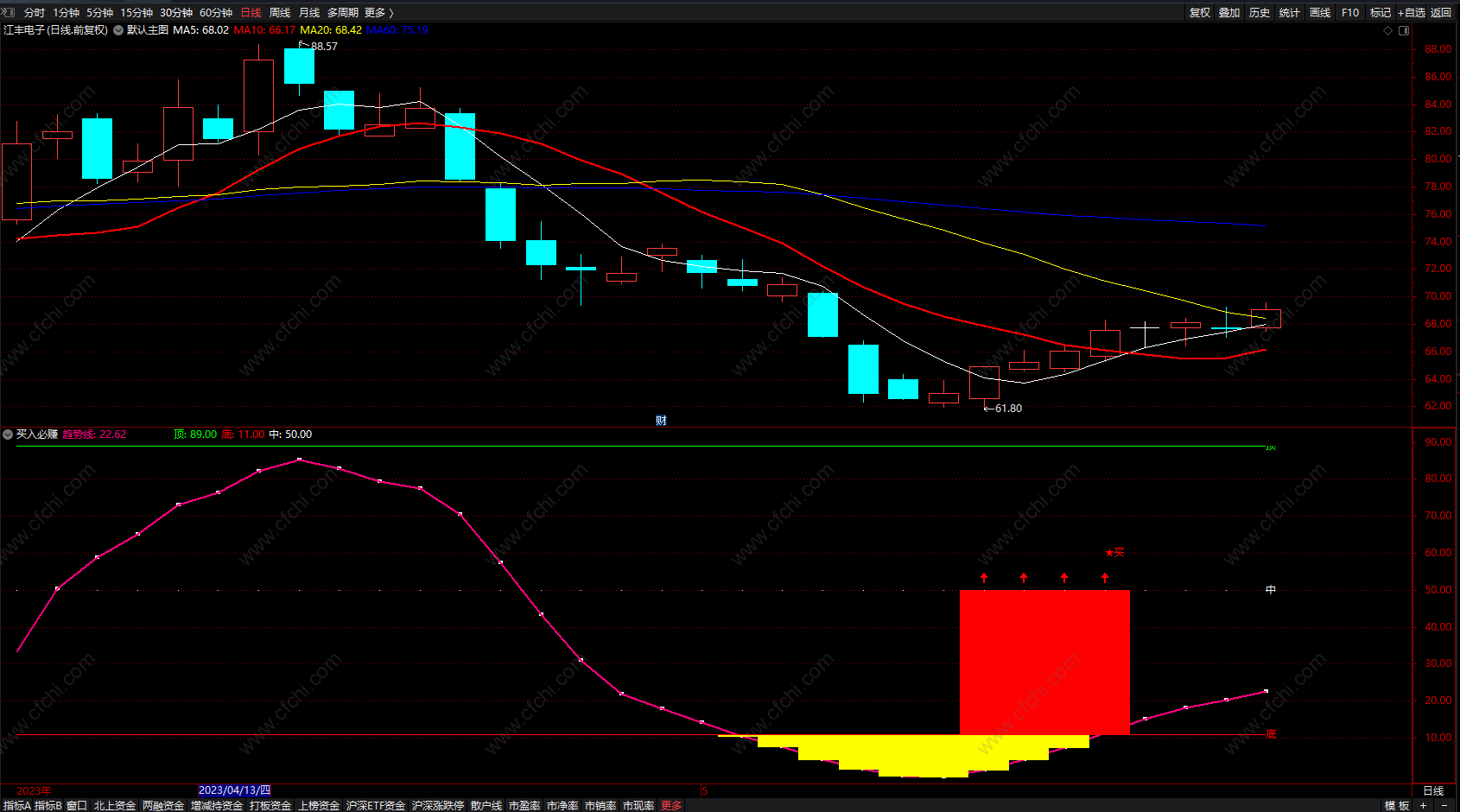The width and height of the screenshot is (1460, 812).
Task: Click 窗口 in bottom bar
Action: click(x=77, y=805)
